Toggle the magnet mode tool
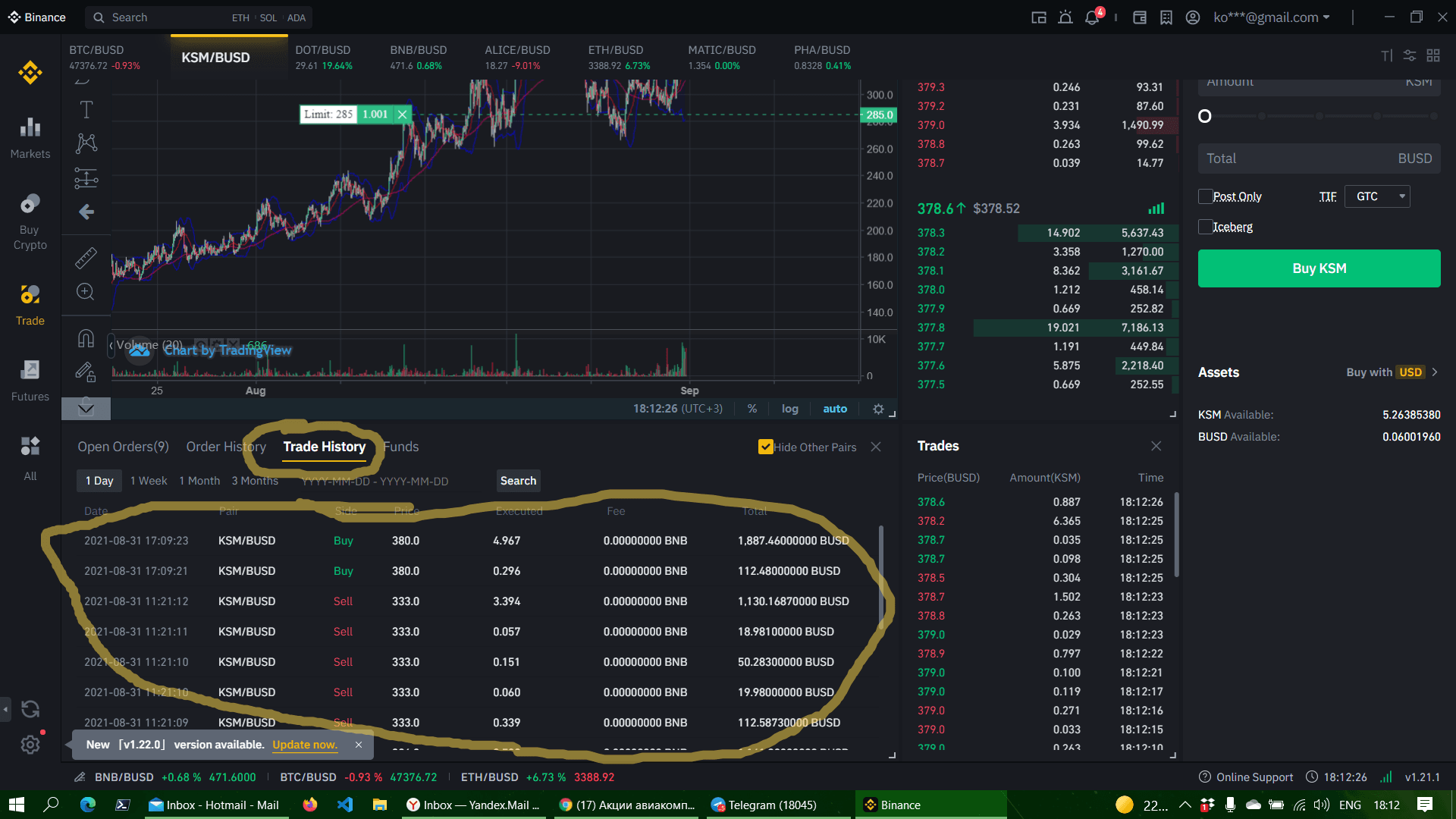 click(86, 338)
